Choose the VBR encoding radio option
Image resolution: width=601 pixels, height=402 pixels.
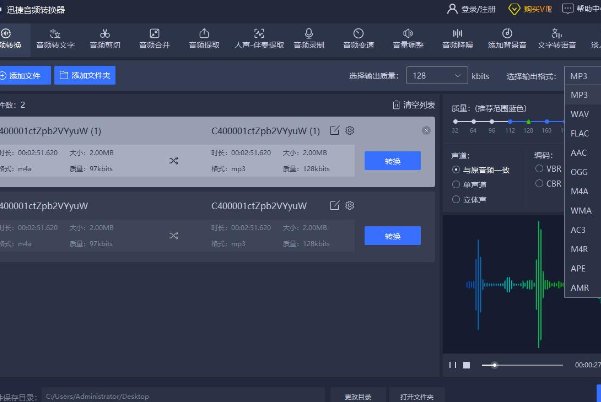[x=539, y=170]
